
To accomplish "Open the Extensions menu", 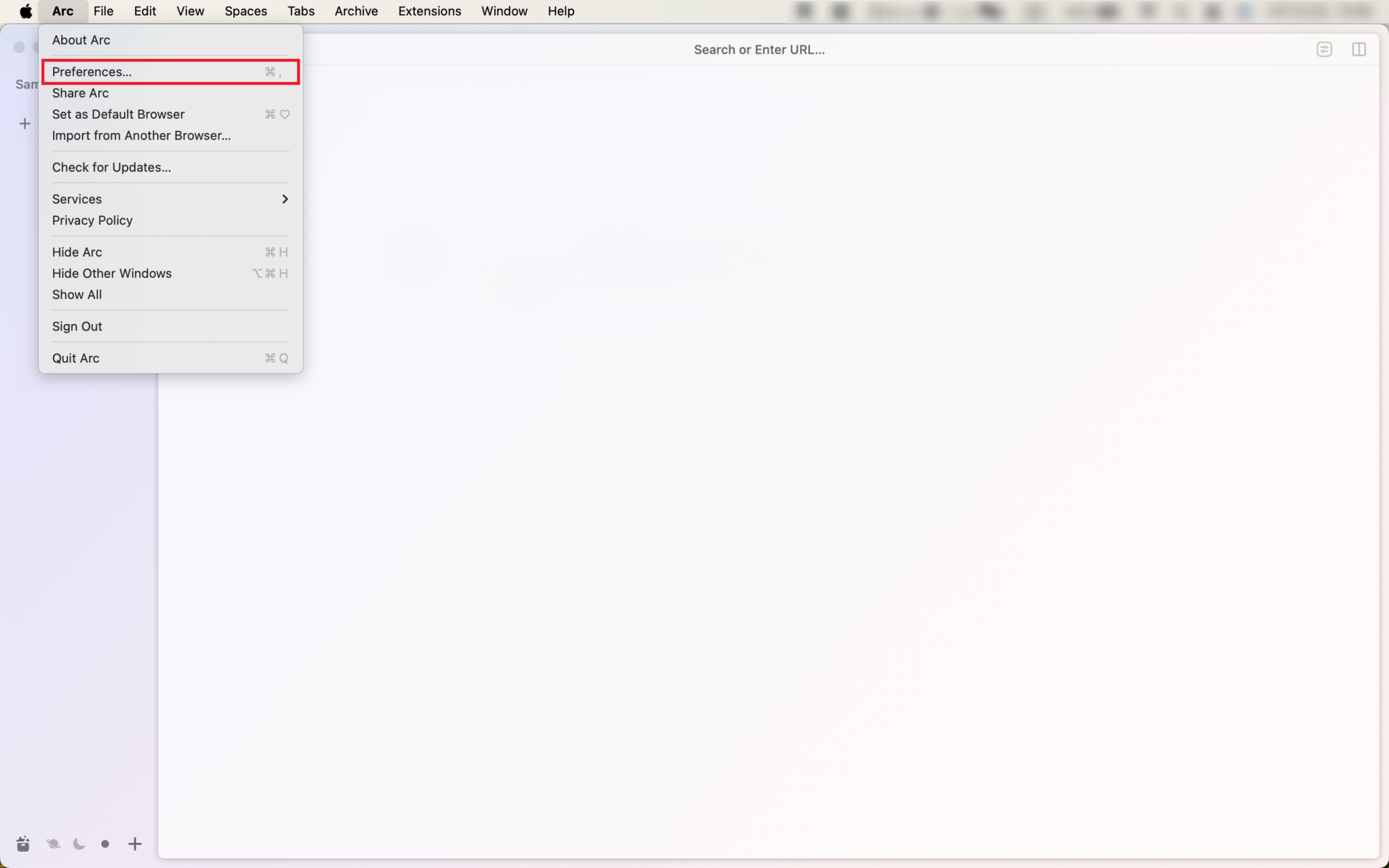I will point(429,11).
